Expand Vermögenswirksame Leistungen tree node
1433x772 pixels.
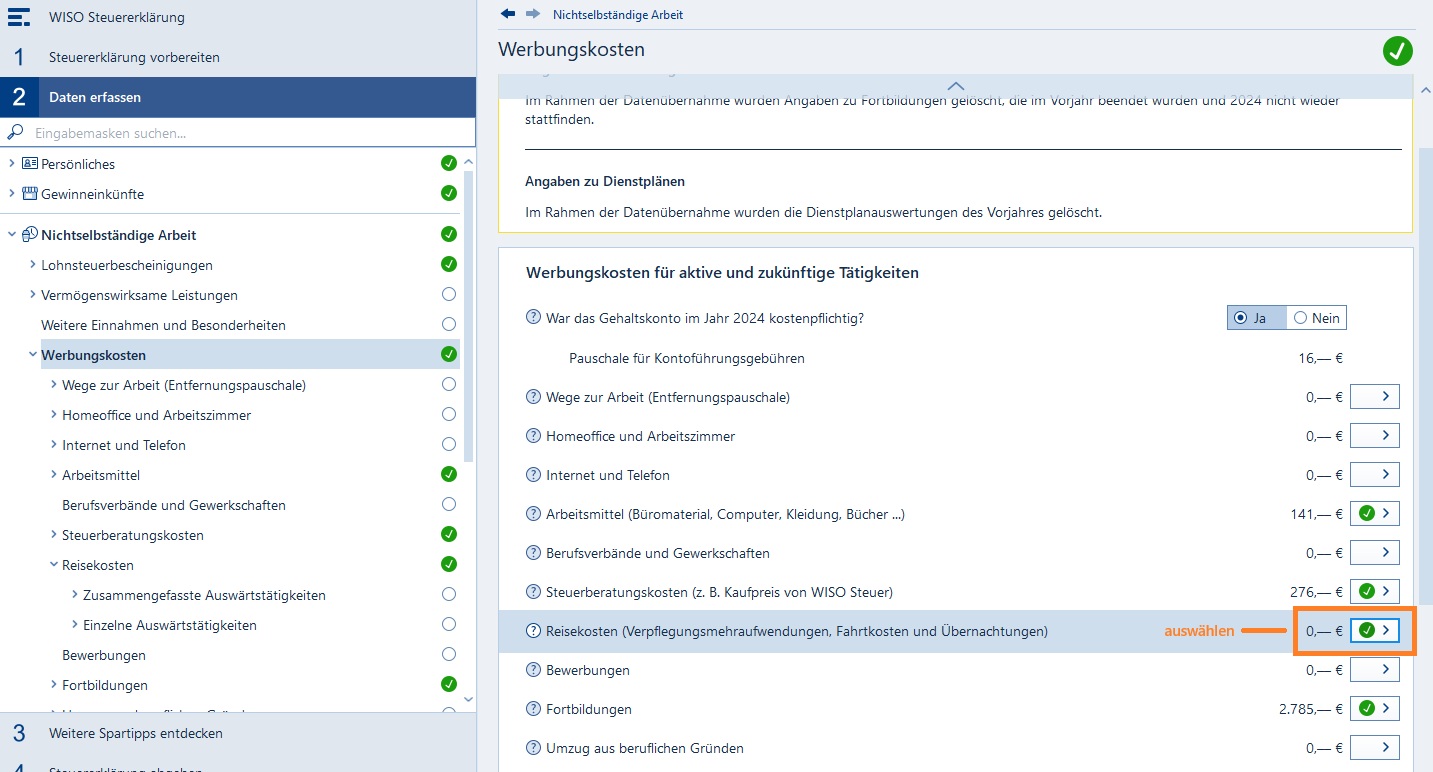pos(33,295)
